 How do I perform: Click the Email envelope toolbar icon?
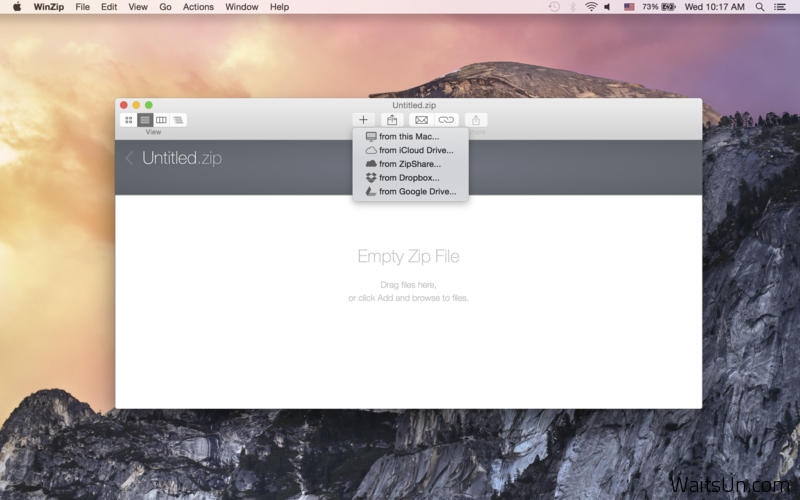[x=421, y=120]
